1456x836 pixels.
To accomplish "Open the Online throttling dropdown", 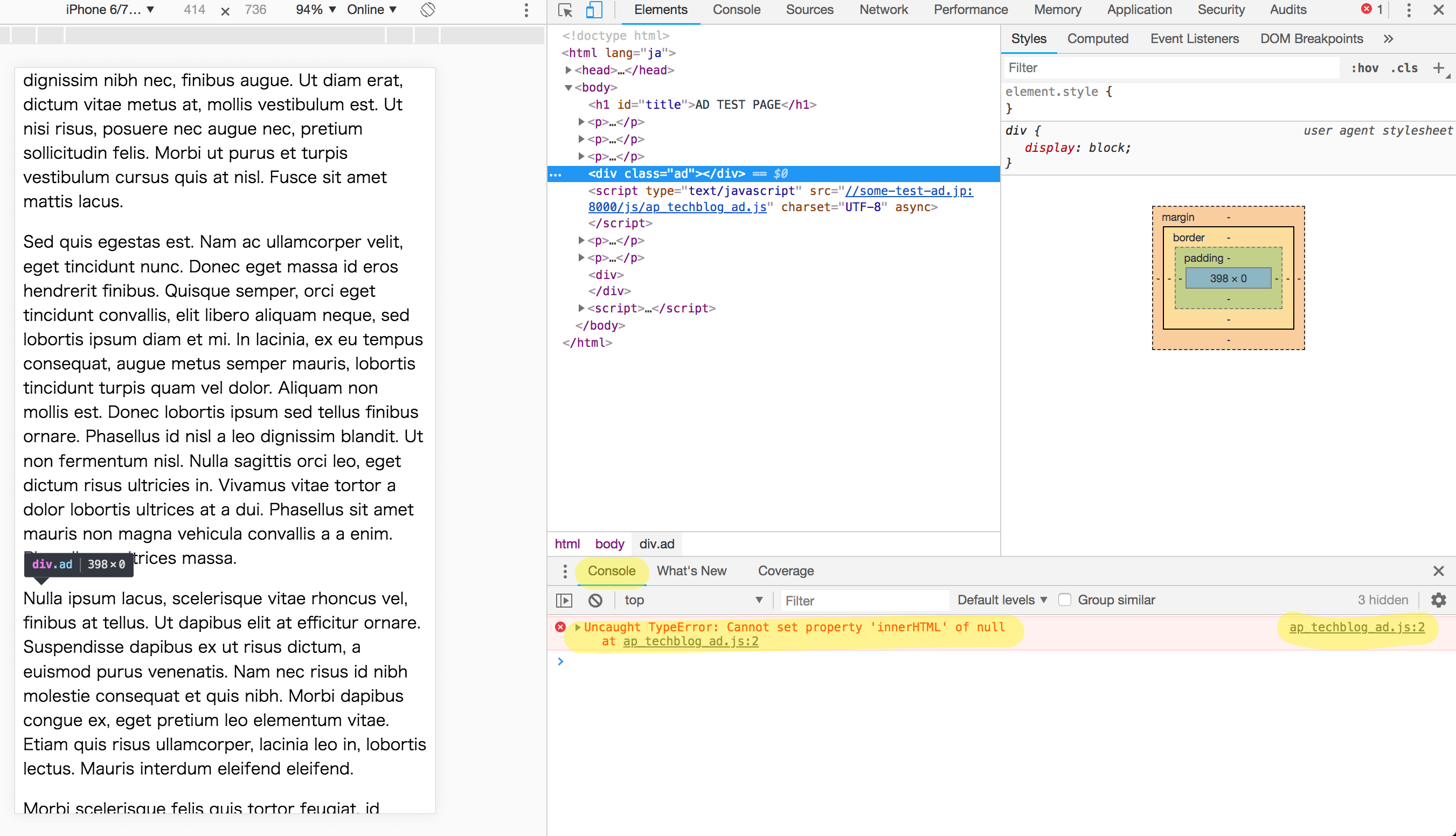I will click(x=372, y=10).
